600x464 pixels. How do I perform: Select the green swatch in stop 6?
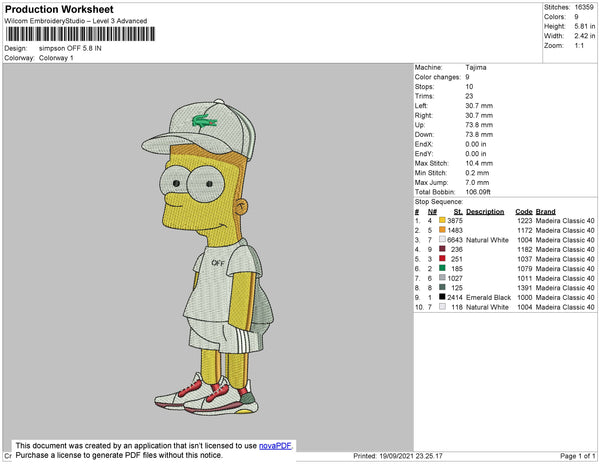coord(442,268)
